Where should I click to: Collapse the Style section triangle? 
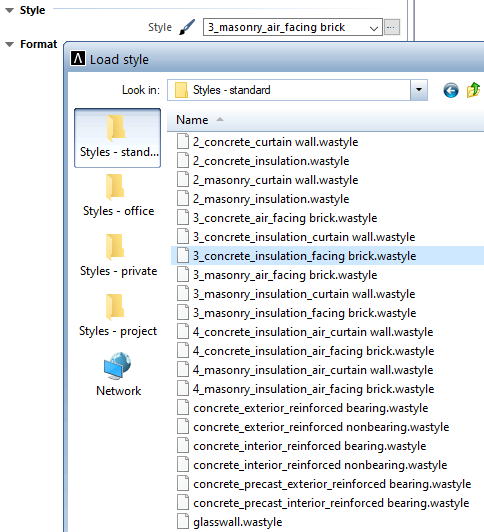[9, 11]
